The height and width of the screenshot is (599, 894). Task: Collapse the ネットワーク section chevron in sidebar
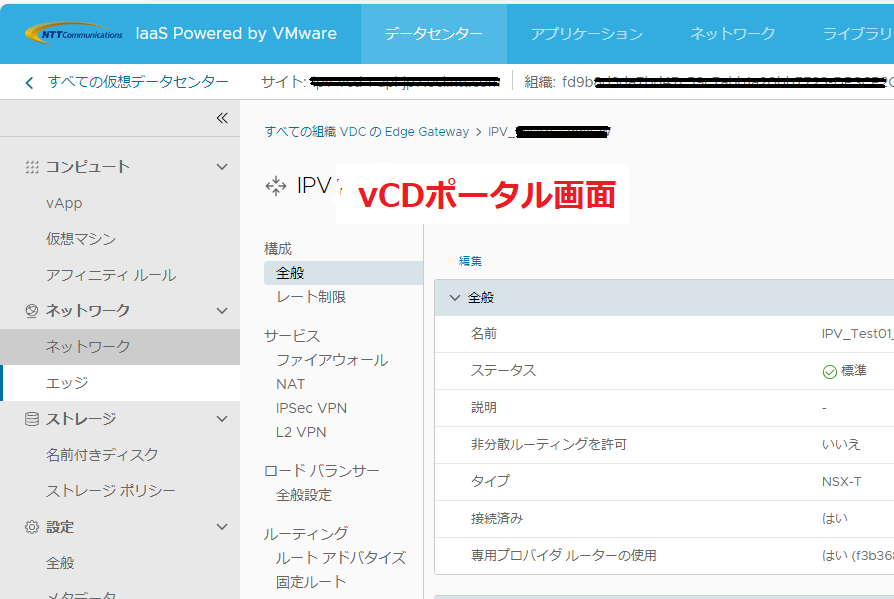tap(222, 311)
